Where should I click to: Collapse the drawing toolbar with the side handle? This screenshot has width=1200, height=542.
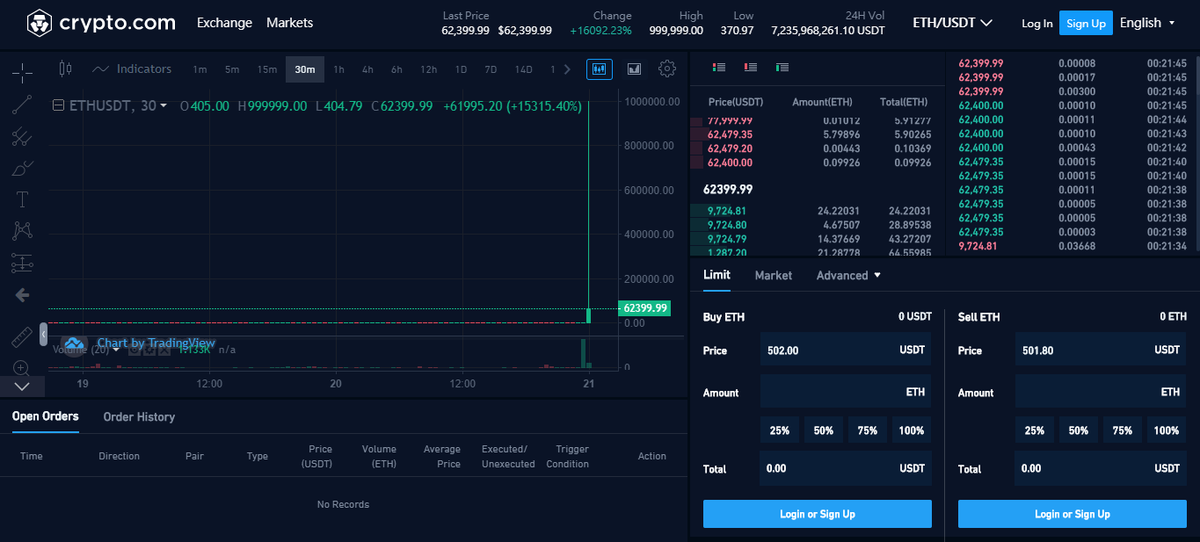(43, 334)
